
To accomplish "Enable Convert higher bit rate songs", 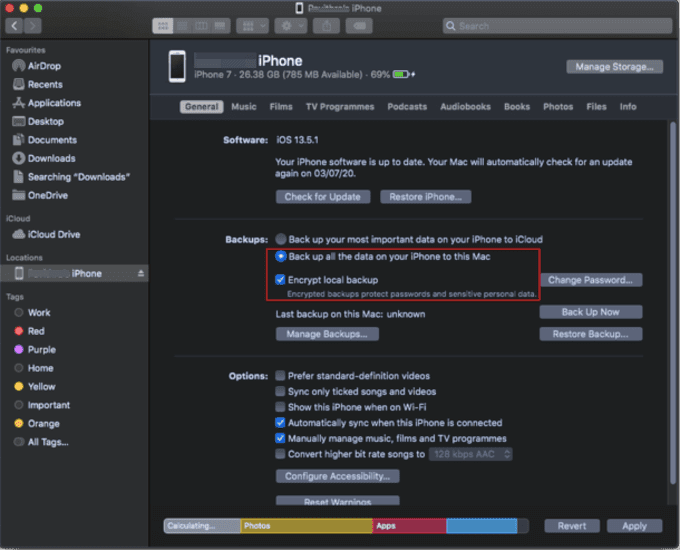I will (280, 454).
